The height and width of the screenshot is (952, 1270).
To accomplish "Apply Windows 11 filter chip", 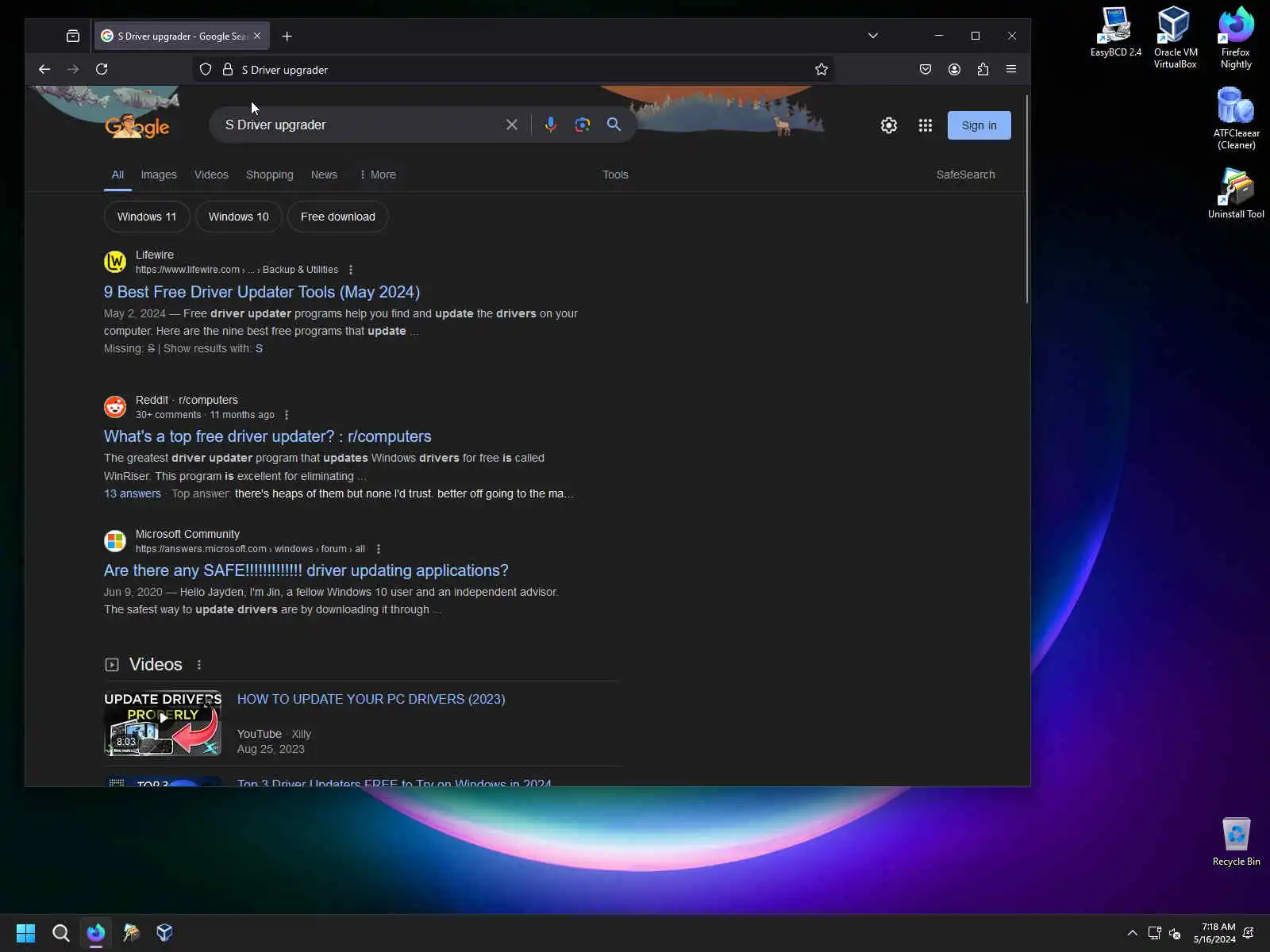I will click(147, 217).
